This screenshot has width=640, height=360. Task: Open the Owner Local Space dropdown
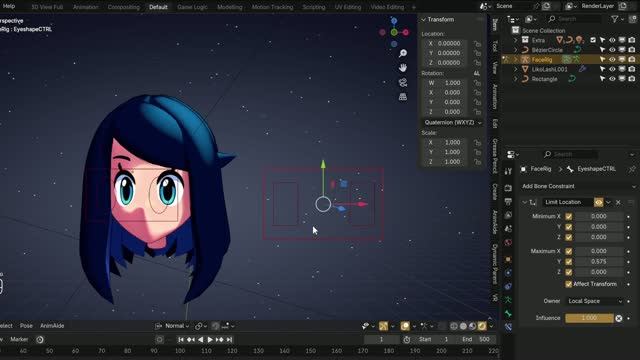click(595, 301)
